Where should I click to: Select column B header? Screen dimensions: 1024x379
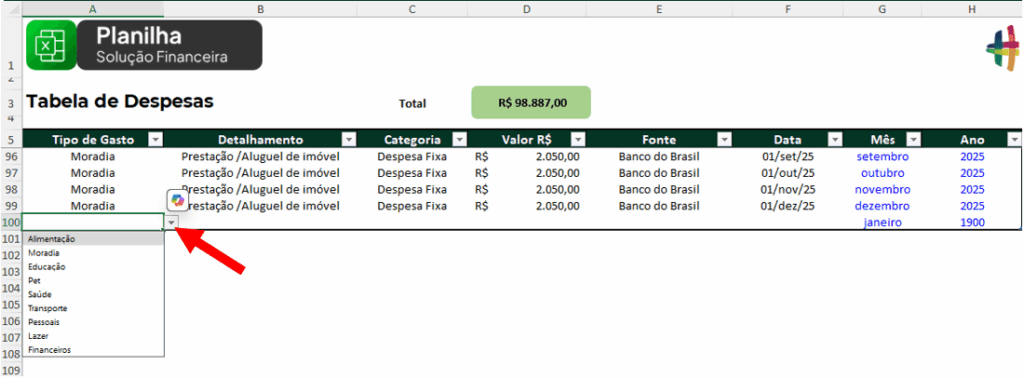[x=261, y=9]
